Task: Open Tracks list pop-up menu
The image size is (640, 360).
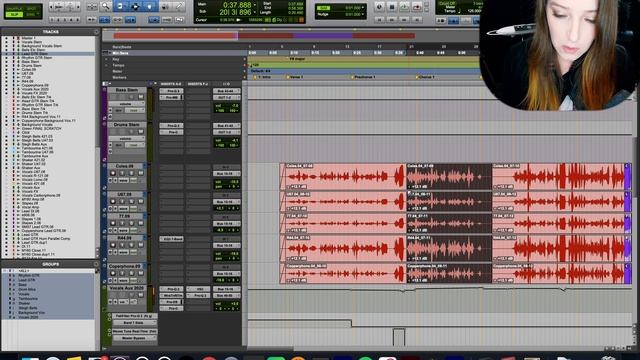Action: pos(96,32)
